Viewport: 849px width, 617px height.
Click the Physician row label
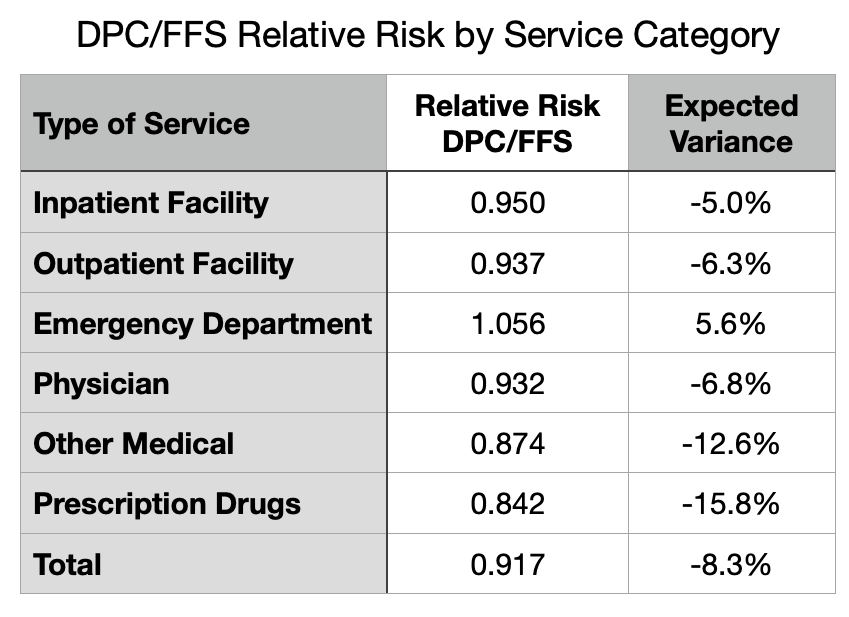click(x=101, y=383)
